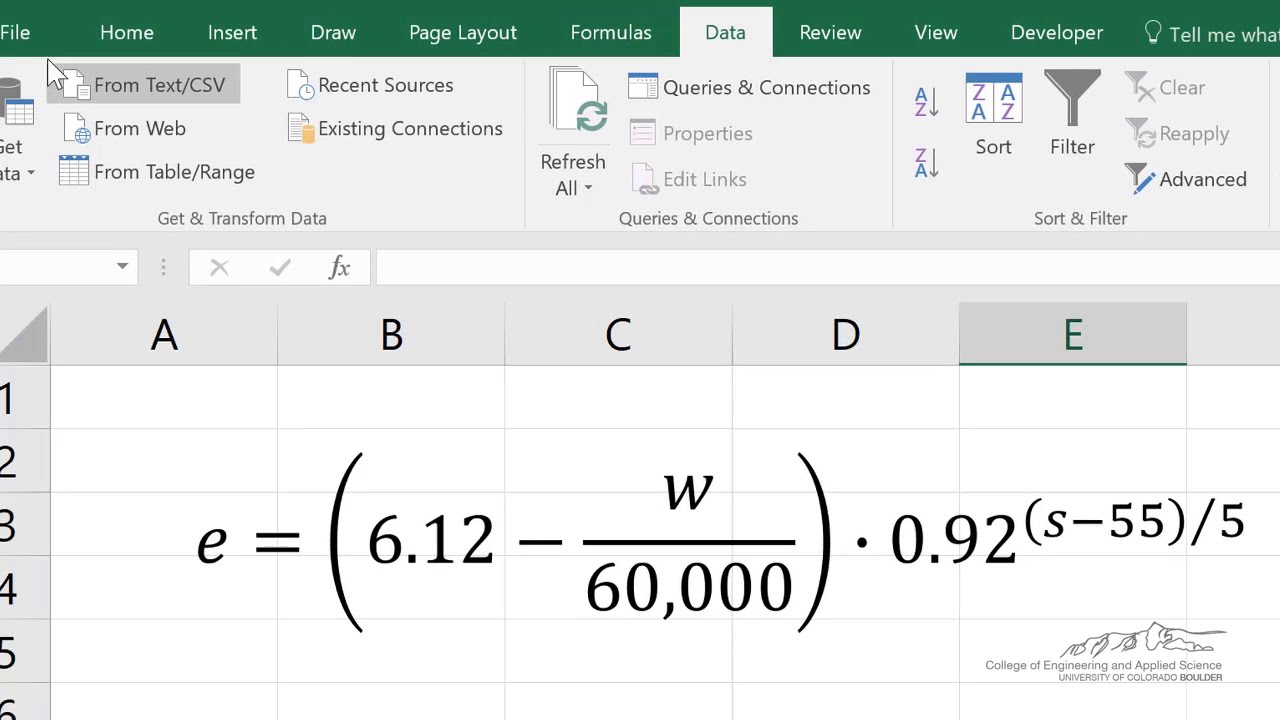Image resolution: width=1280 pixels, height=720 pixels.
Task: Expand Get Data dropdown arrow
Action: [x=31, y=174]
